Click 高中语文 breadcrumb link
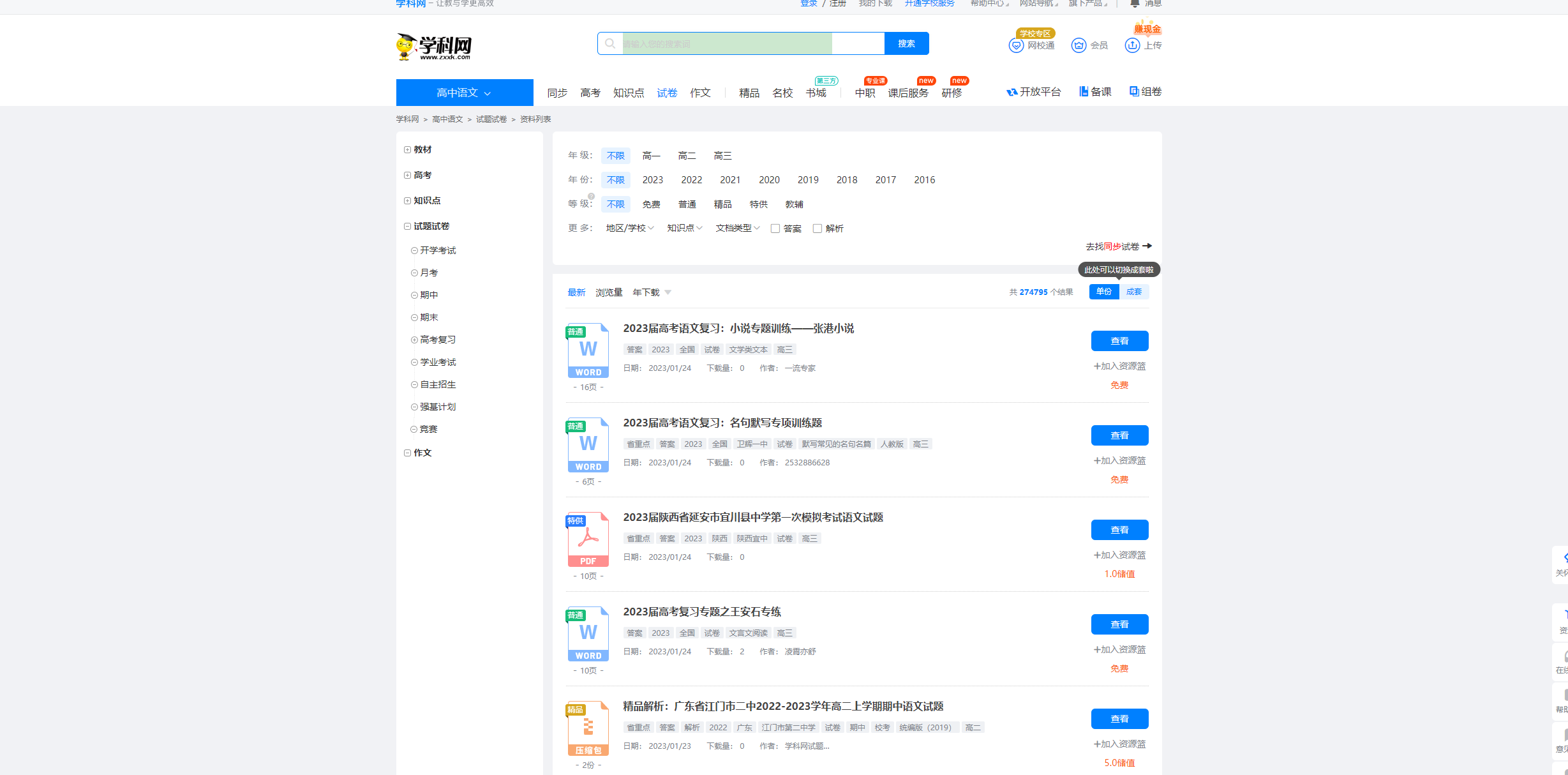The width and height of the screenshot is (1568, 775). point(447,119)
